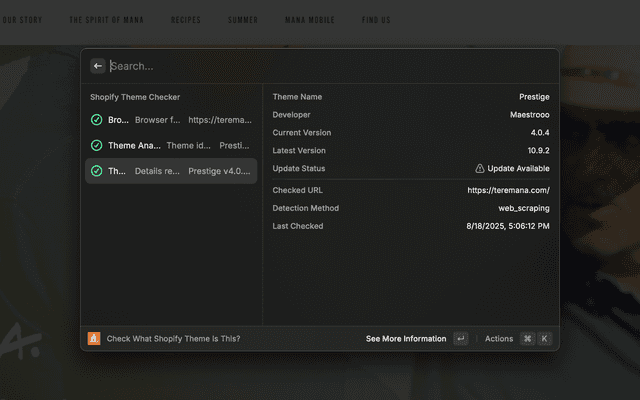Select Mana Mobile in site navigation
640x400 pixels.
[x=309, y=20]
